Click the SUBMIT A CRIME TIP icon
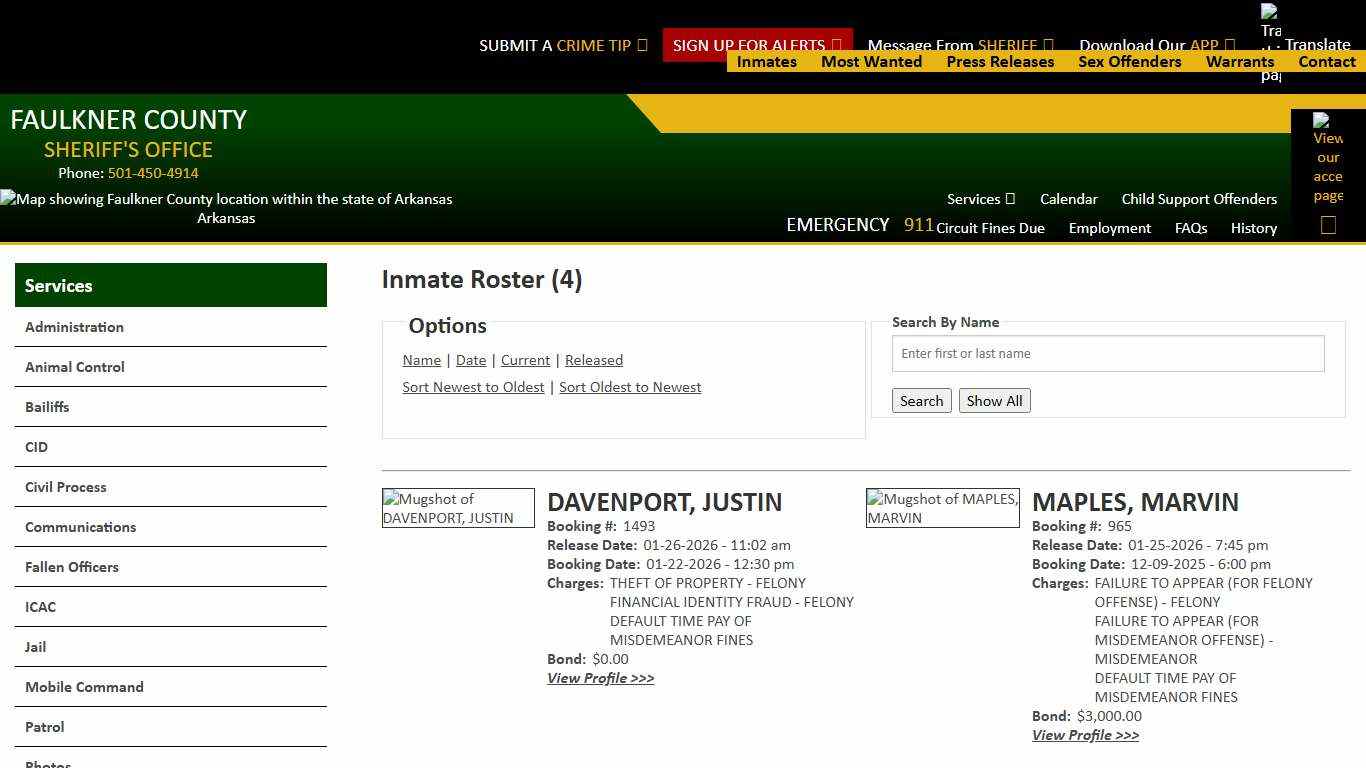This screenshot has height=768, width=1366. point(645,45)
